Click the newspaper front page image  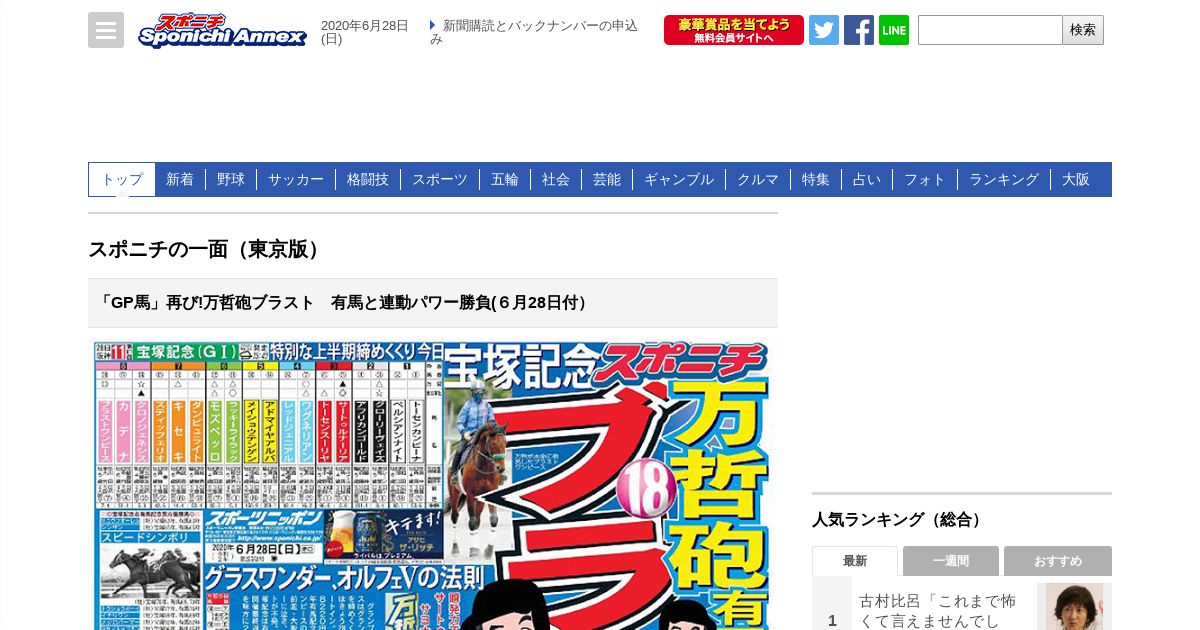tap(433, 485)
